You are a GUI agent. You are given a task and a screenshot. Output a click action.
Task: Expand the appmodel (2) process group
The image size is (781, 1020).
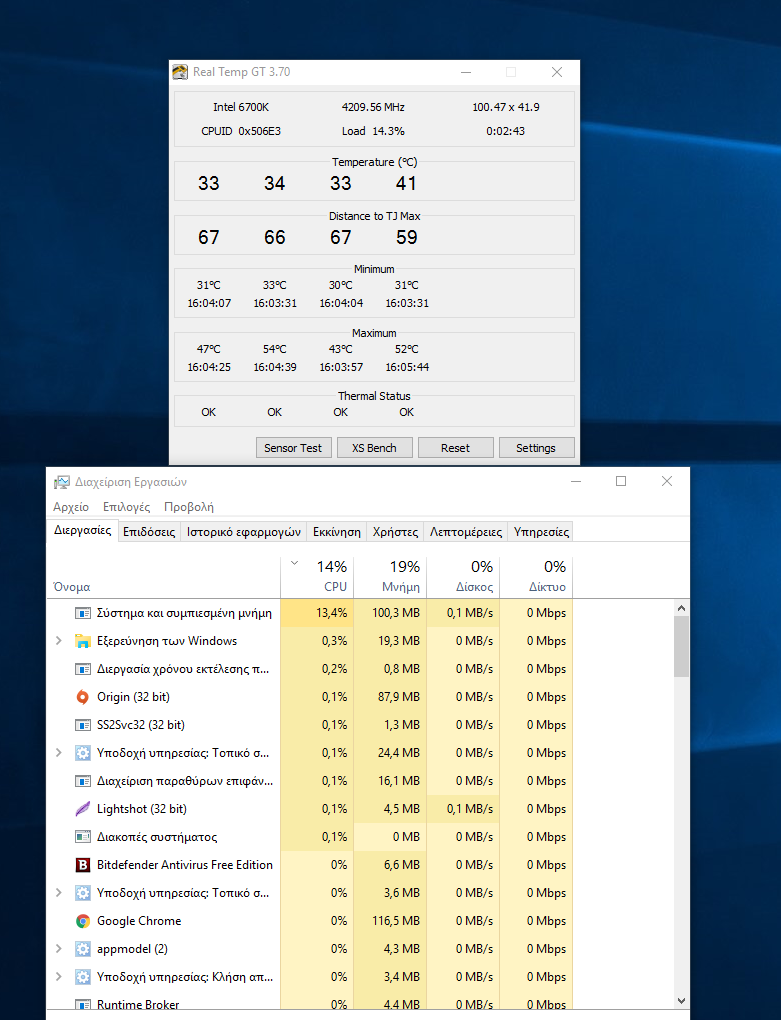(x=59, y=949)
